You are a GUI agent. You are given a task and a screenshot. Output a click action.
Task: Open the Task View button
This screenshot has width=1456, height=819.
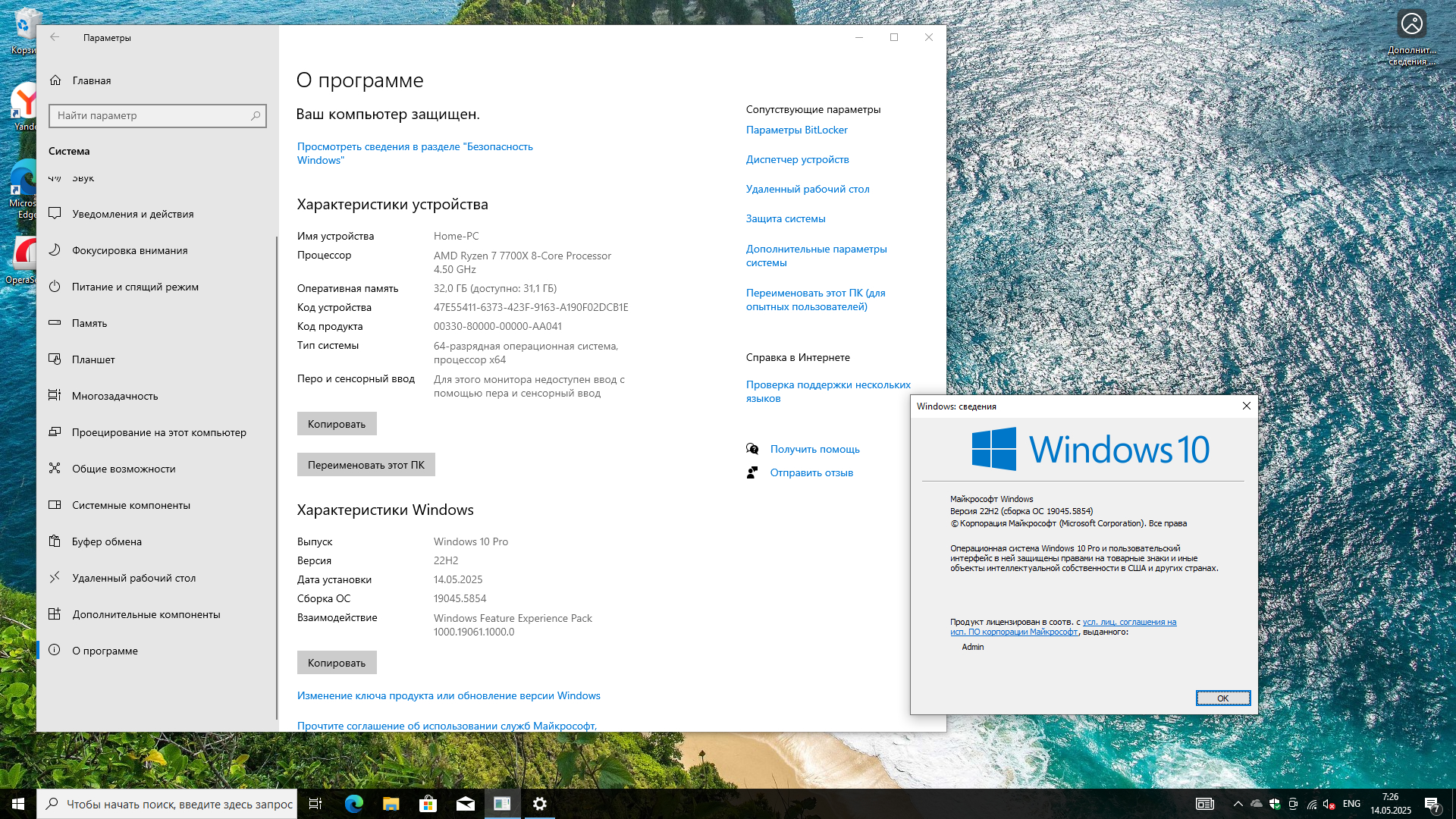pos(315,804)
